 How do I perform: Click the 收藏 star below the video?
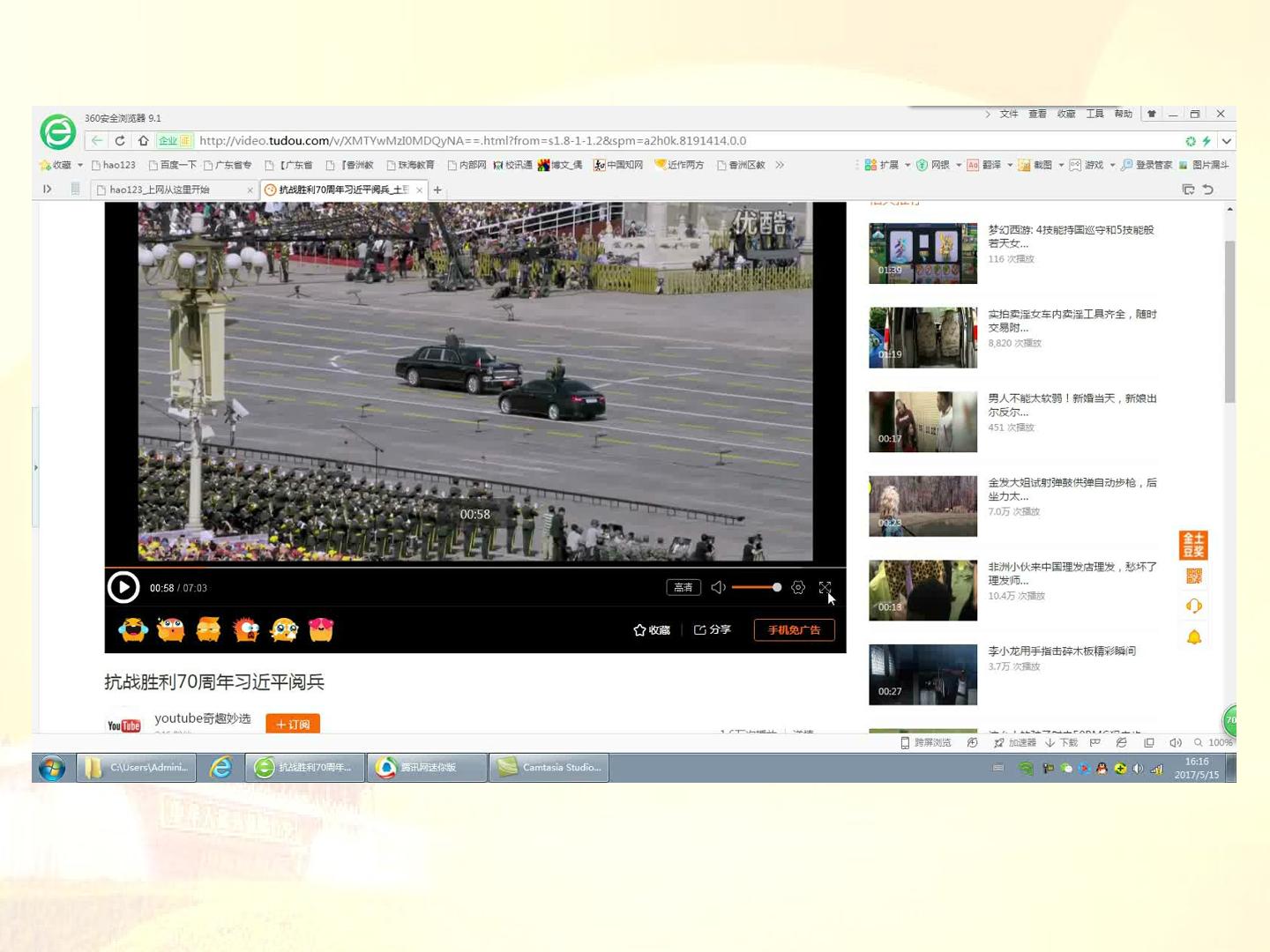(652, 629)
